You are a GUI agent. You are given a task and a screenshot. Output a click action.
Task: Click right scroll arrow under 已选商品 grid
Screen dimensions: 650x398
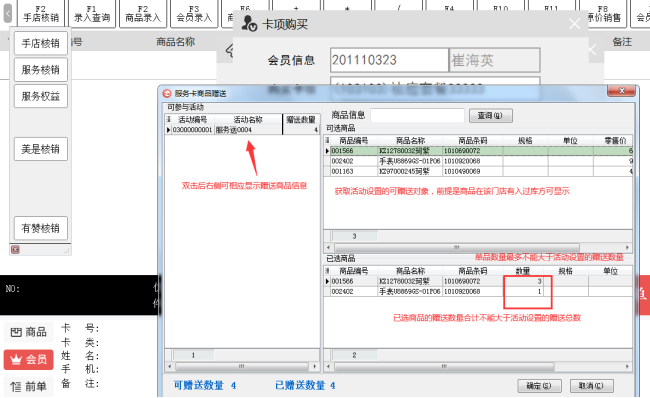(627, 366)
